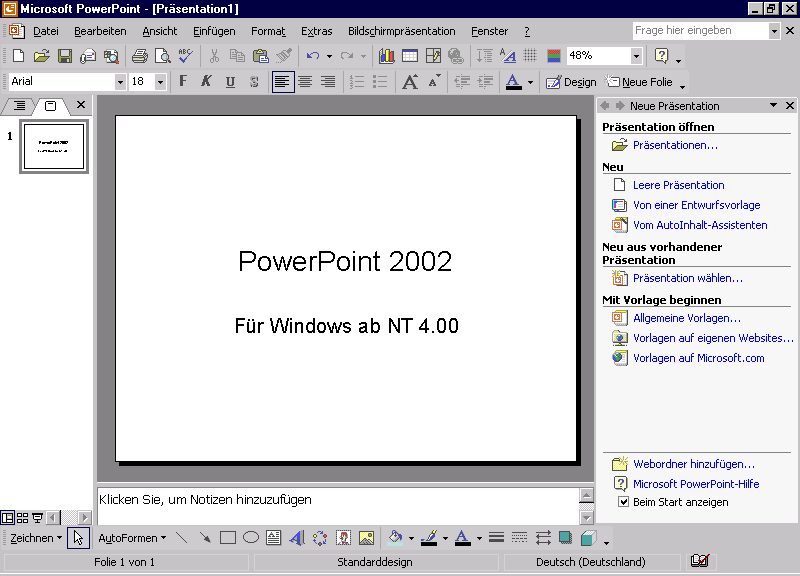Expand the Undo history dropdown arrow
Screen dimensions: 800x576
click(329, 56)
